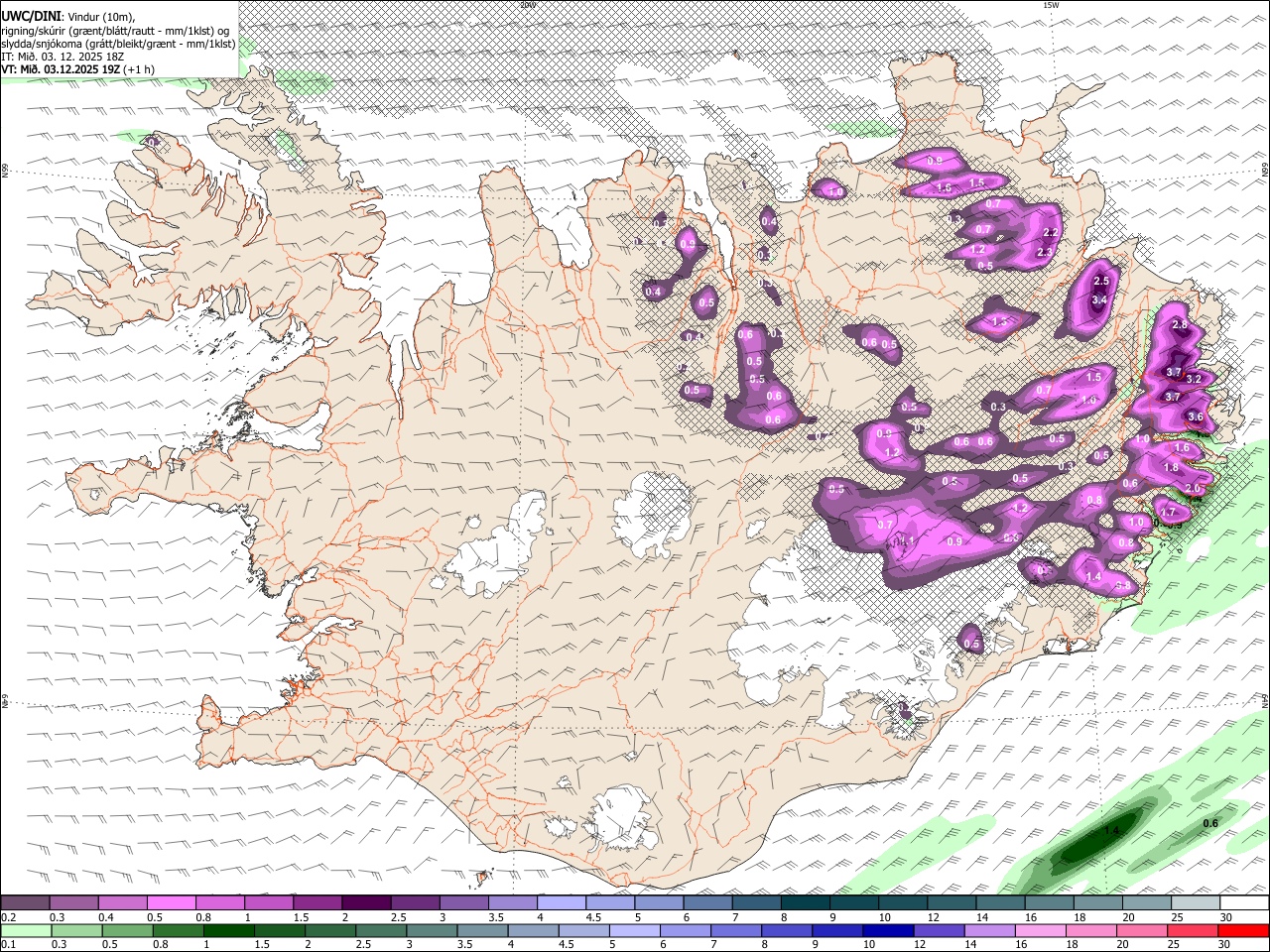The width and height of the screenshot is (1270, 952).
Task: Click the 1.1 snowfall value label
Action: tap(906, 540)
